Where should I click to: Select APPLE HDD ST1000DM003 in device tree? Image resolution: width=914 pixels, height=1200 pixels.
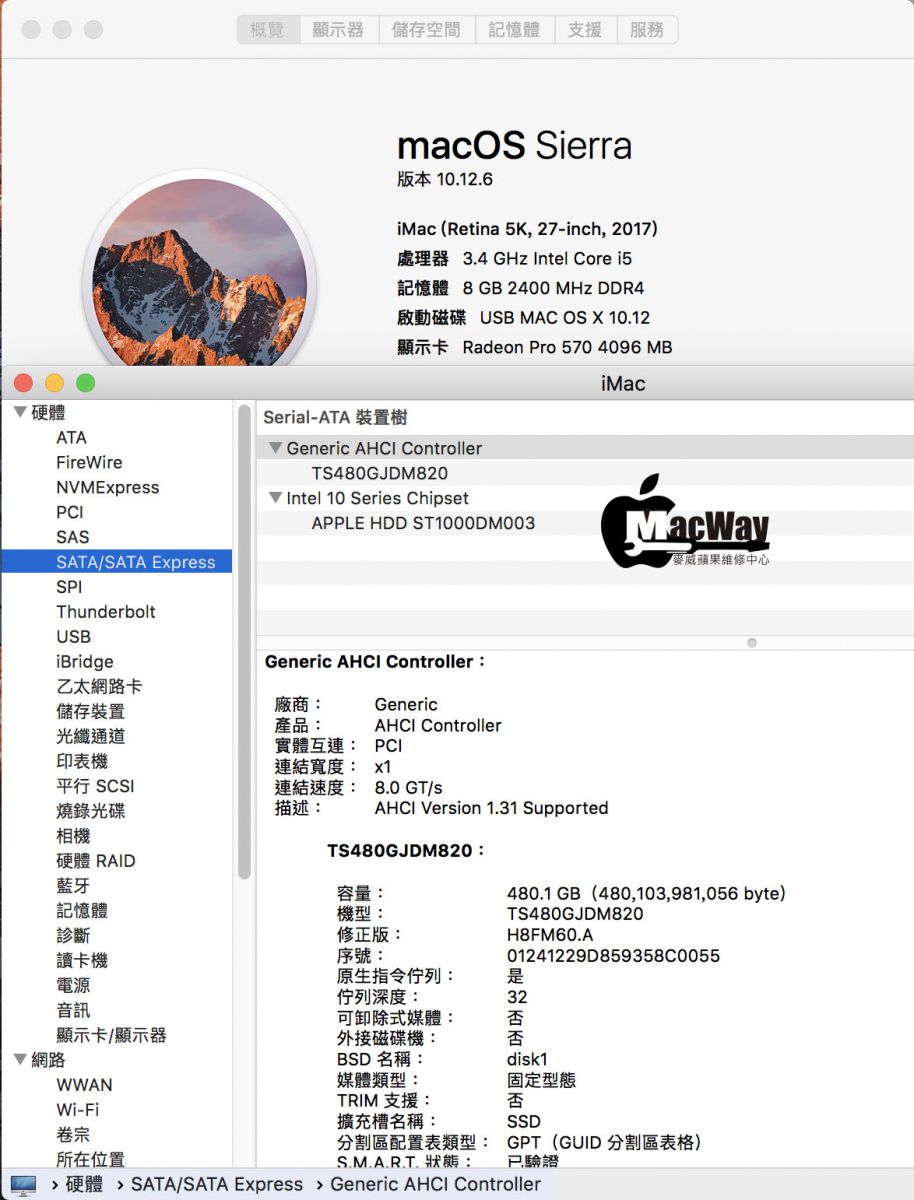click(423, 523)
